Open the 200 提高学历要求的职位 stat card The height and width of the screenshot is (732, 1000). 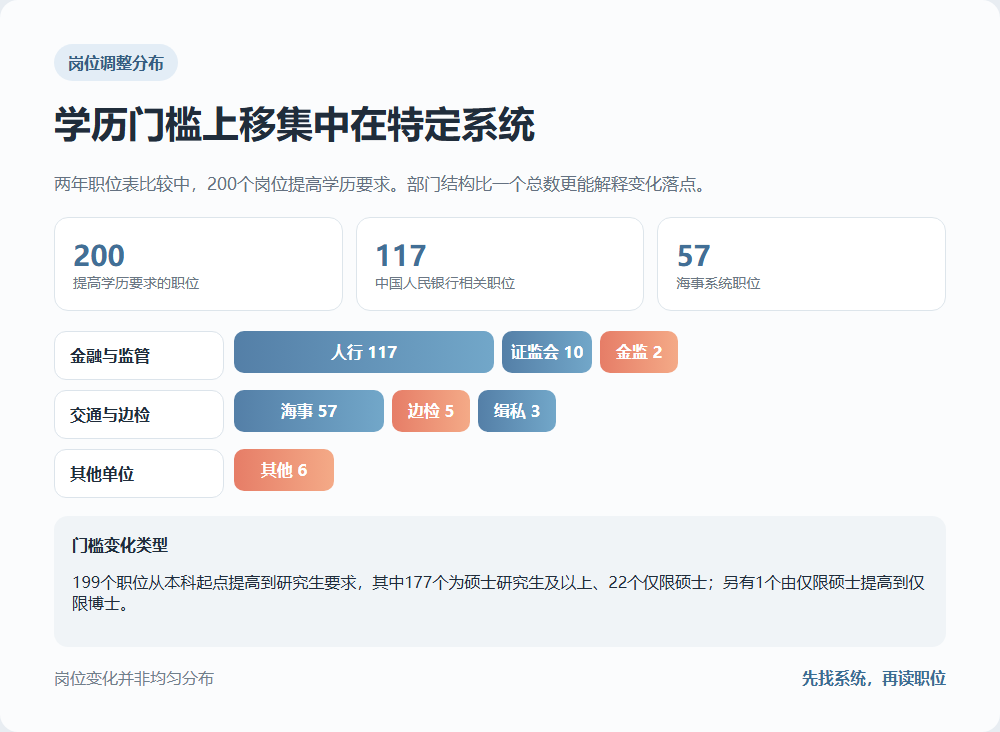pos(198,264)
